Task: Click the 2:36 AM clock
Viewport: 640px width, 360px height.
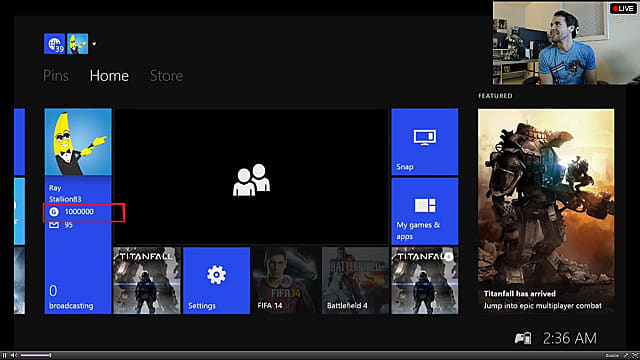Action: pos(570,338)
